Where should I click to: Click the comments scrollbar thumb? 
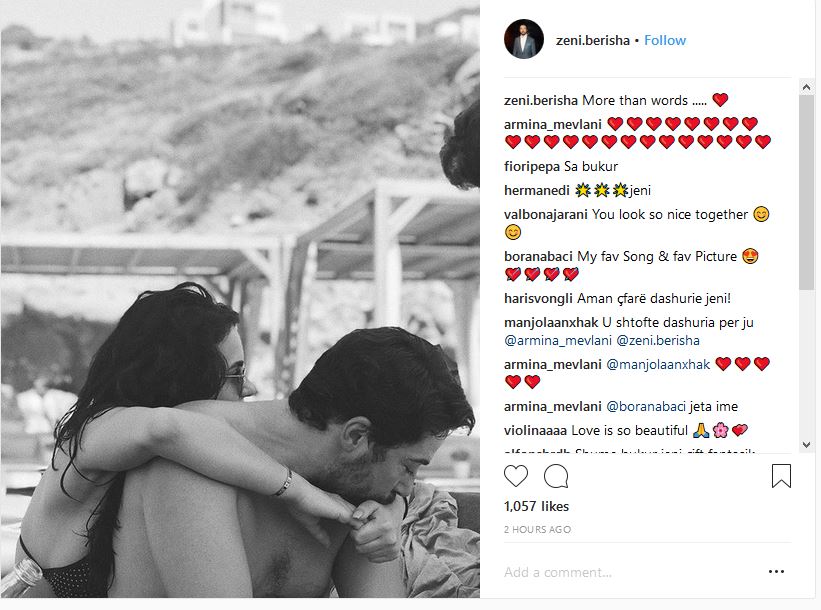[x=806, y=192]
